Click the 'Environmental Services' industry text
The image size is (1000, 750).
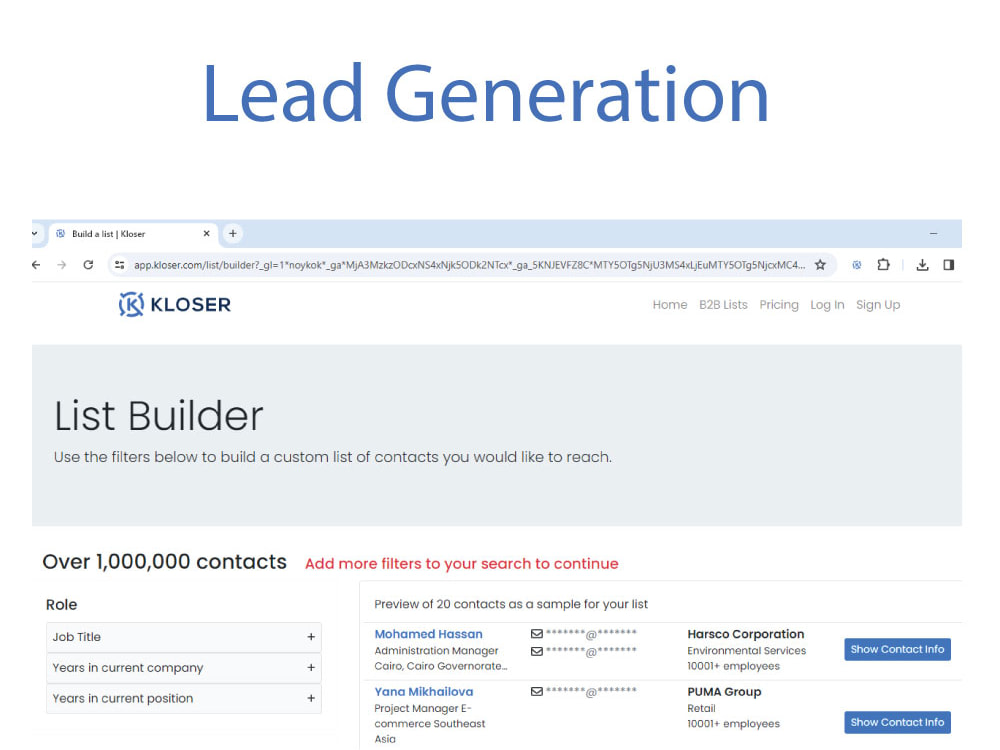[746, 651]
